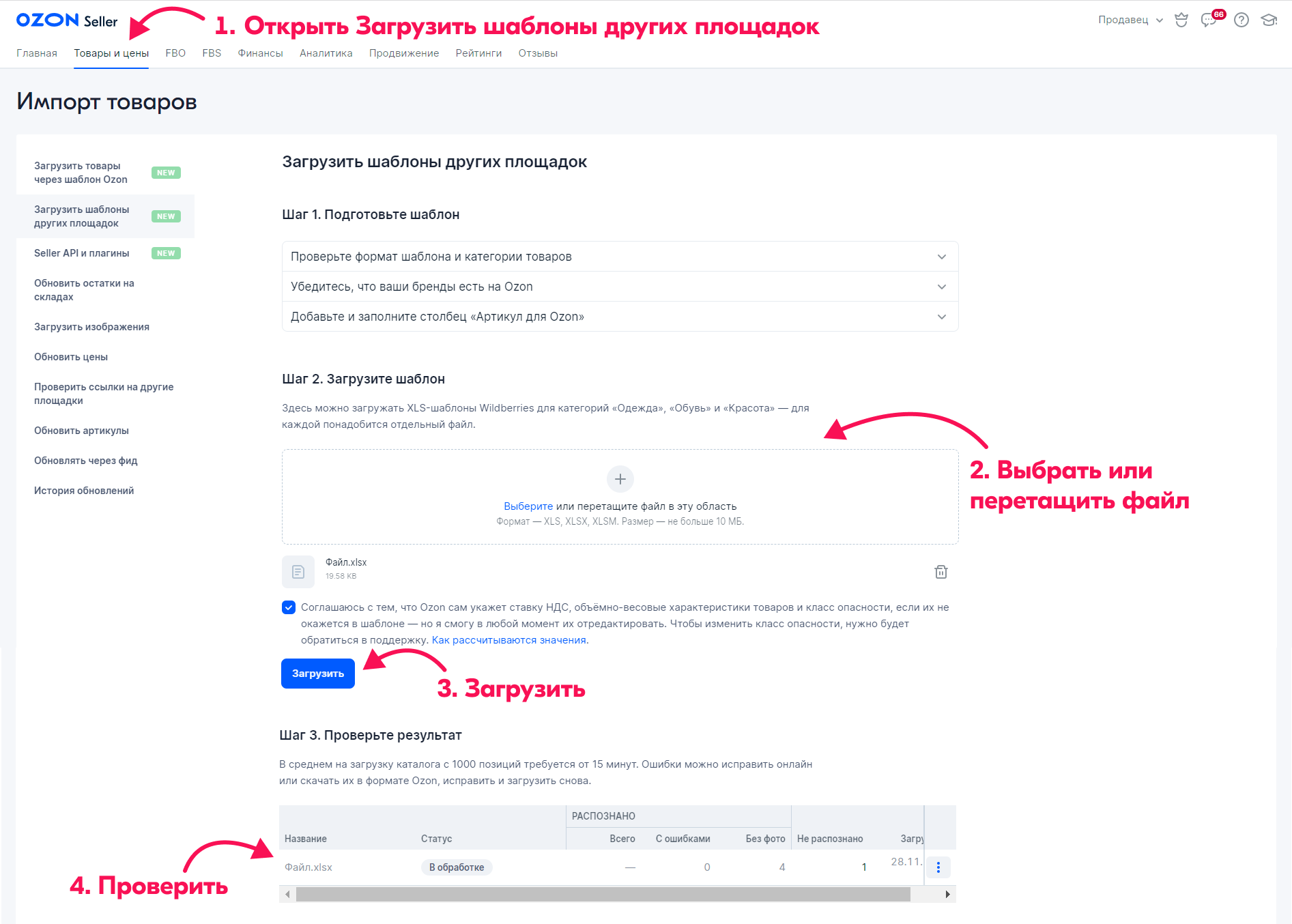Click the OZON Seller logo

tap(66, 20)
